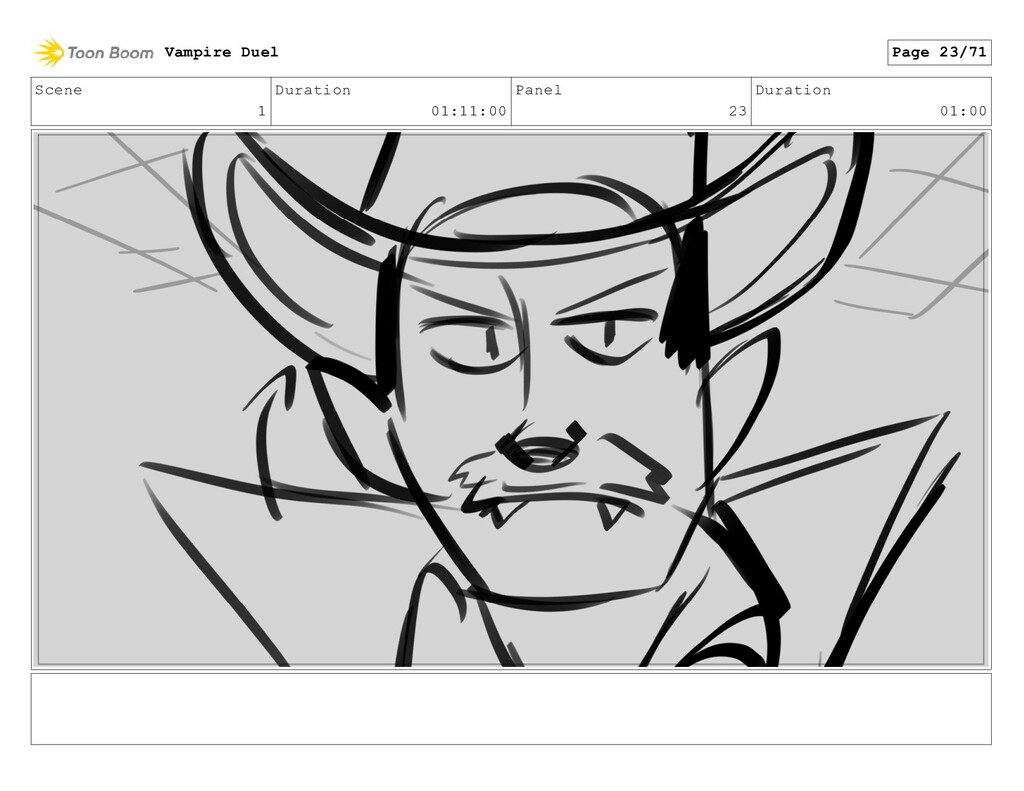Click the 'Toon Boom' wordmark text
The image size is (1024, 791).
pos(110,53)
